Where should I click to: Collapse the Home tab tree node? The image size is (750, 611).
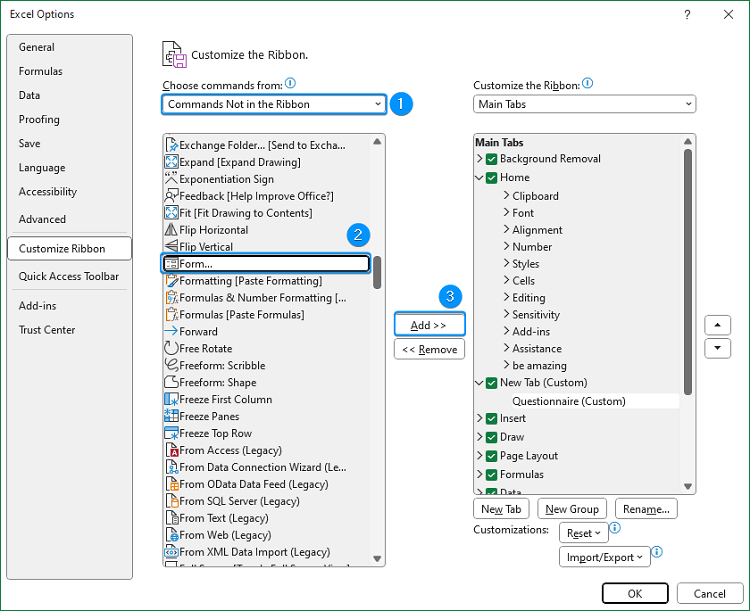coord(479,178)
